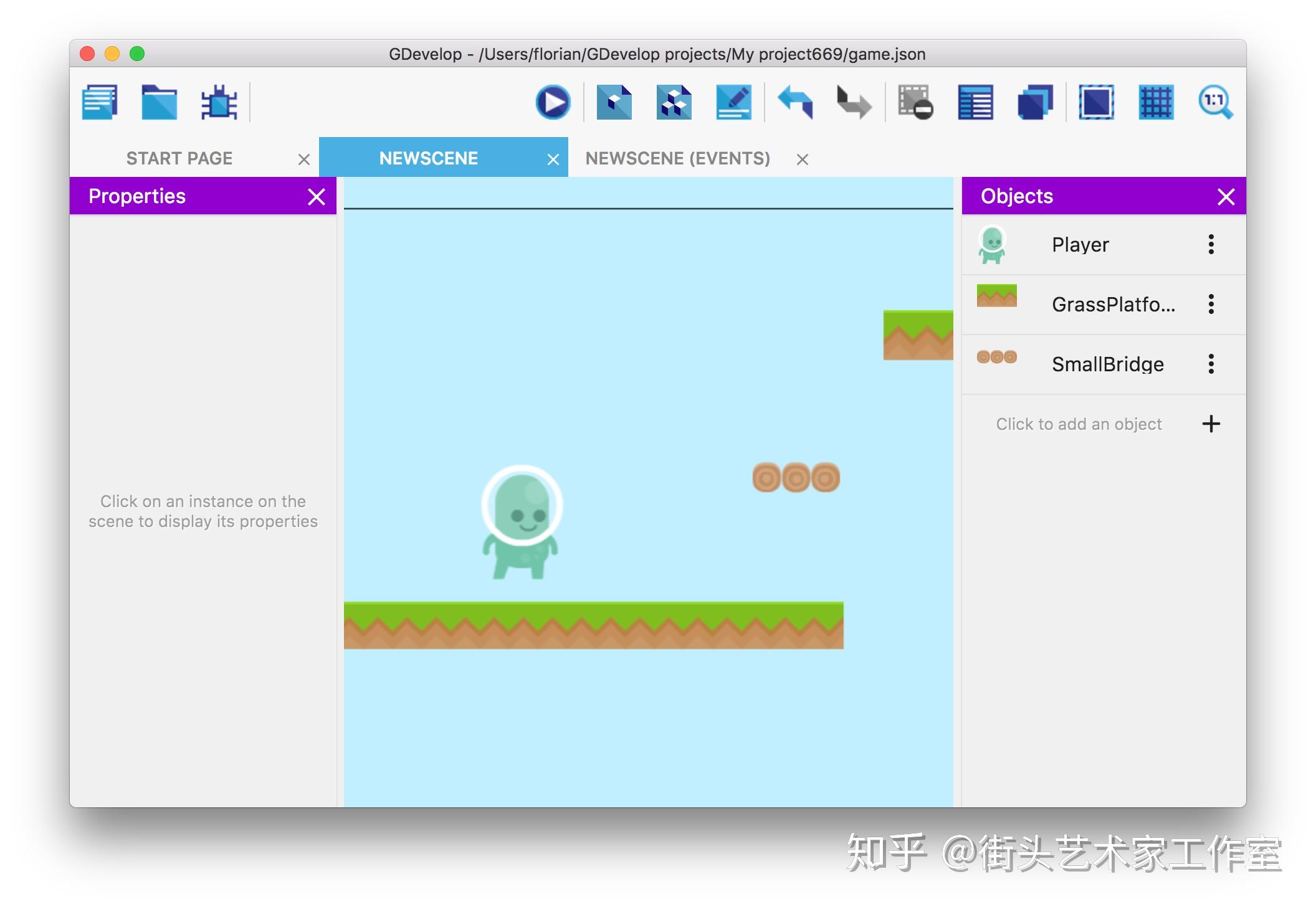Reset zoom with the 1:1 magnifier
This screenshot has width=1316, height=907.
click(1215, 102)
